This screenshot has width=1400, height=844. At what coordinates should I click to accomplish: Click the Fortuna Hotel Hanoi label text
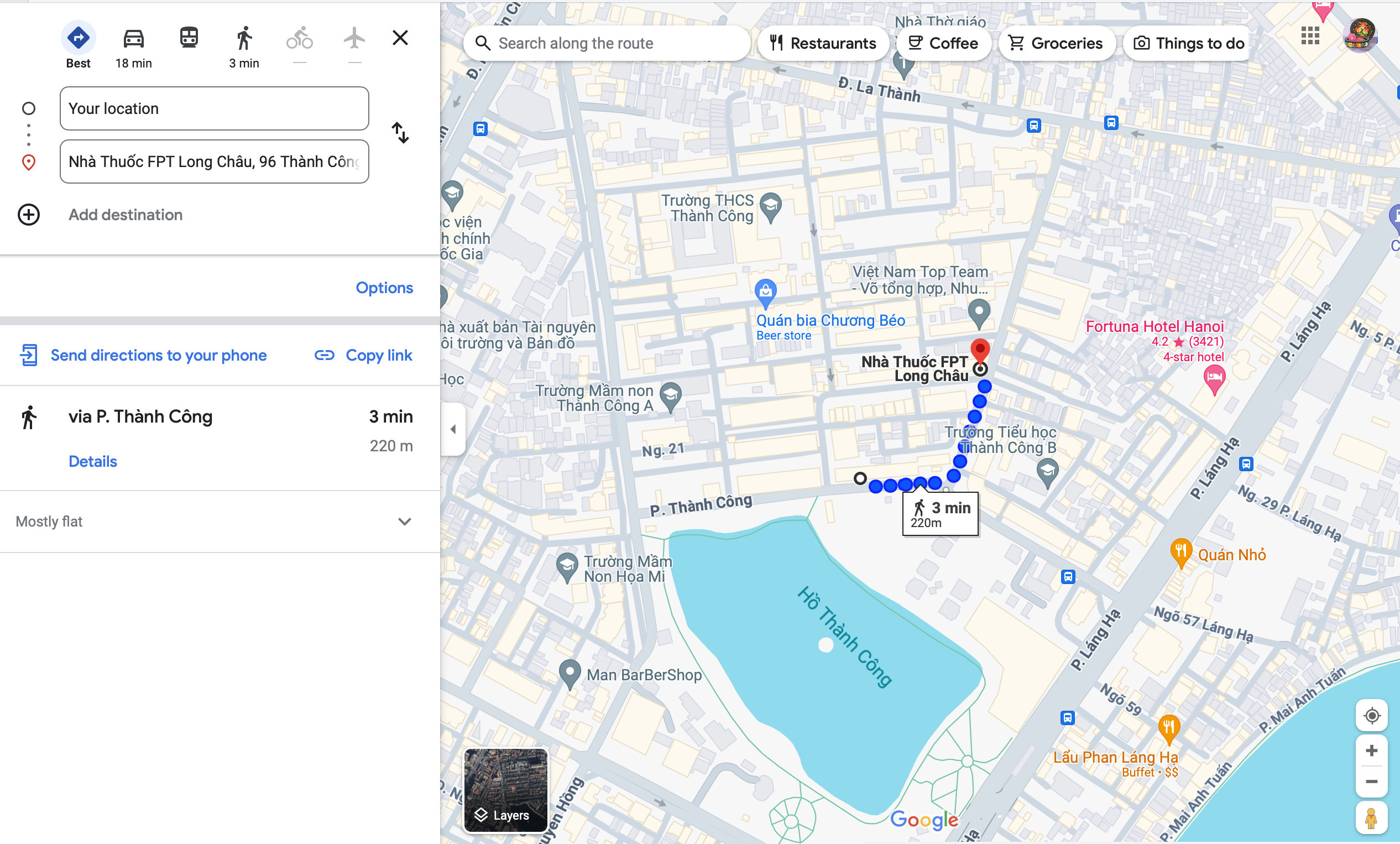[1155, 326]
